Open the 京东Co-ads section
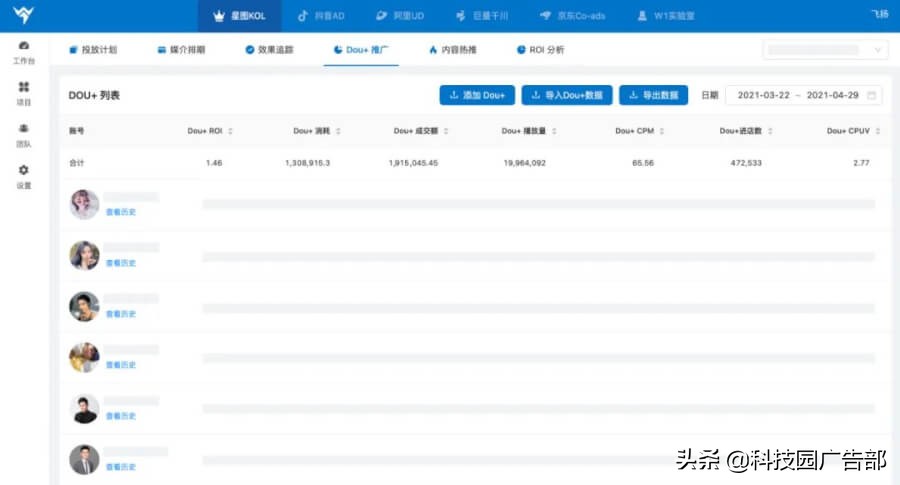 click(x=573, y=16)
